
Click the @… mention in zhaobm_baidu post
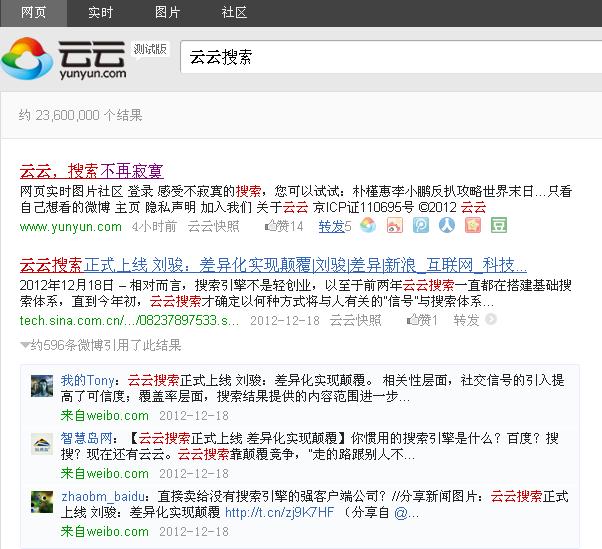407,513
